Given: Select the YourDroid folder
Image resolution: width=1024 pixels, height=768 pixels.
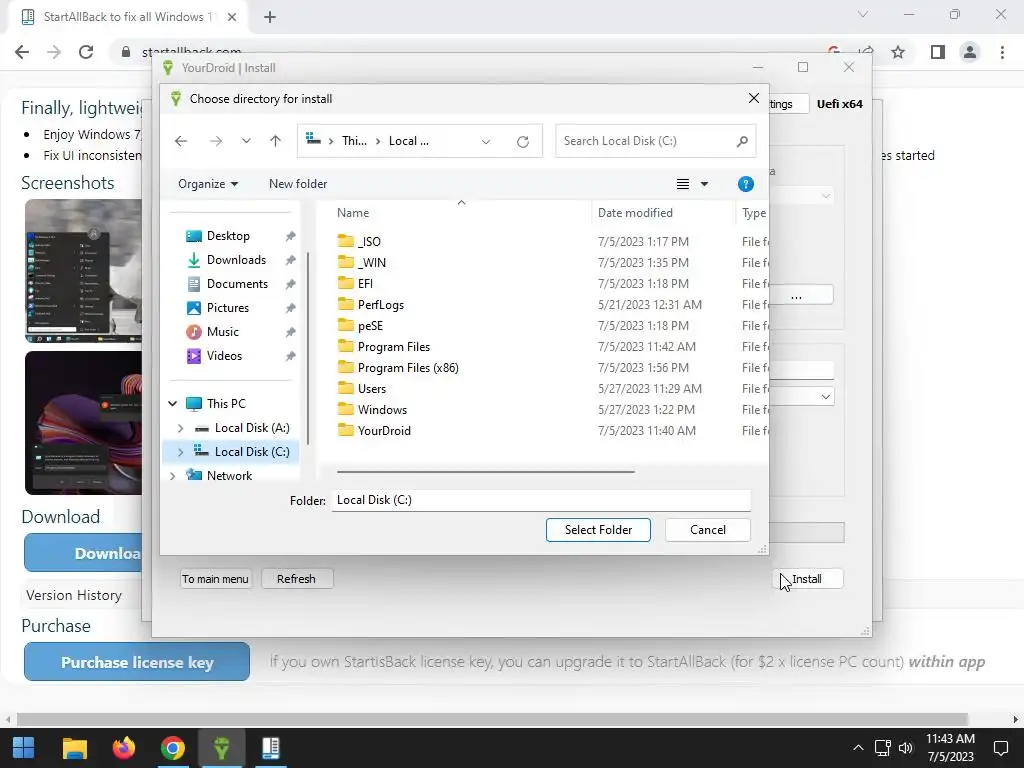Looking at the screenshot, I should (x=384, y=431).
